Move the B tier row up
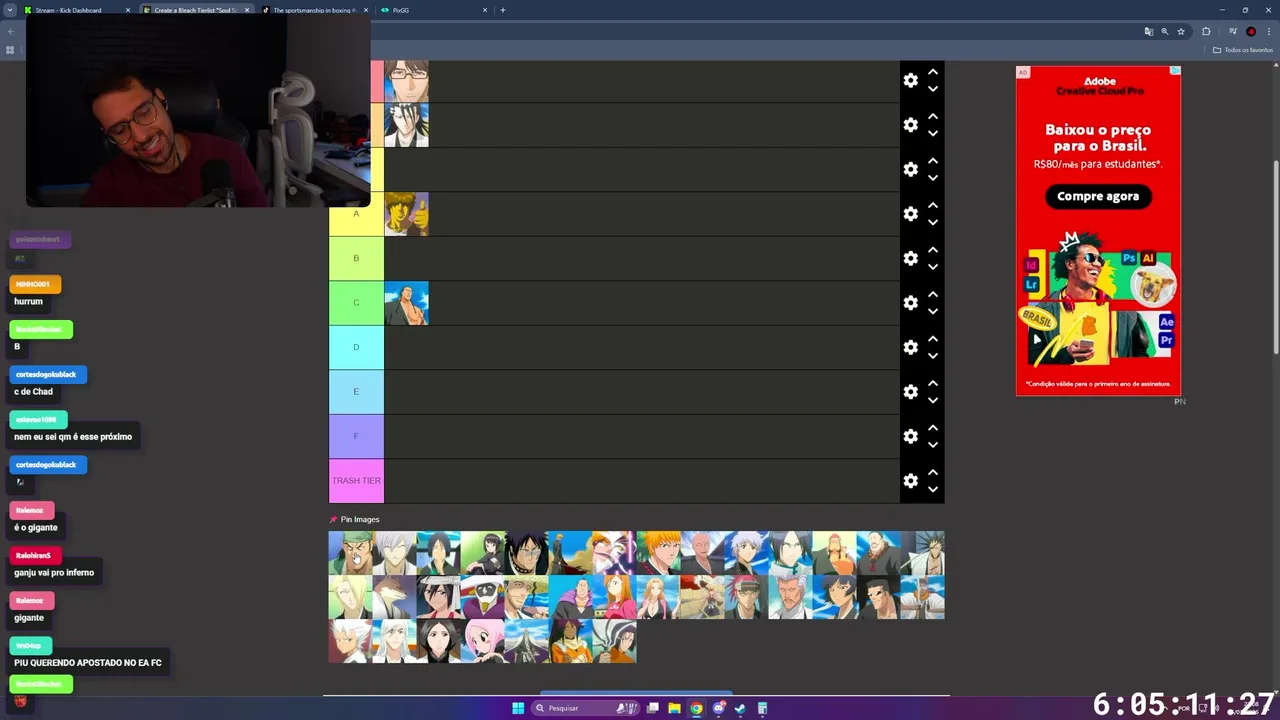Viewport: 1280px width, 720px height. click(932, 250)
